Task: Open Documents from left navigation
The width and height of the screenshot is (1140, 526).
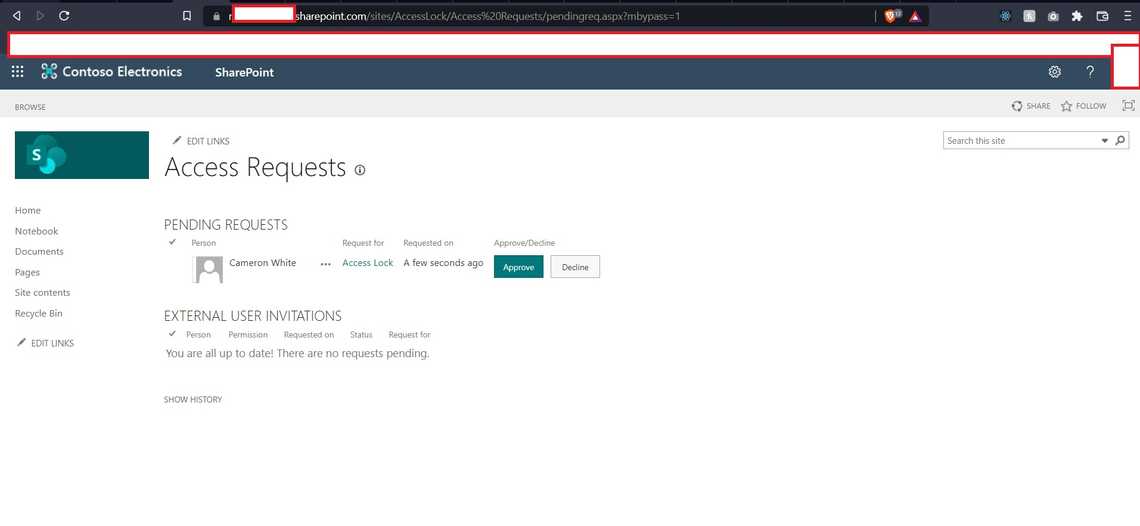Action: point(39,251)
